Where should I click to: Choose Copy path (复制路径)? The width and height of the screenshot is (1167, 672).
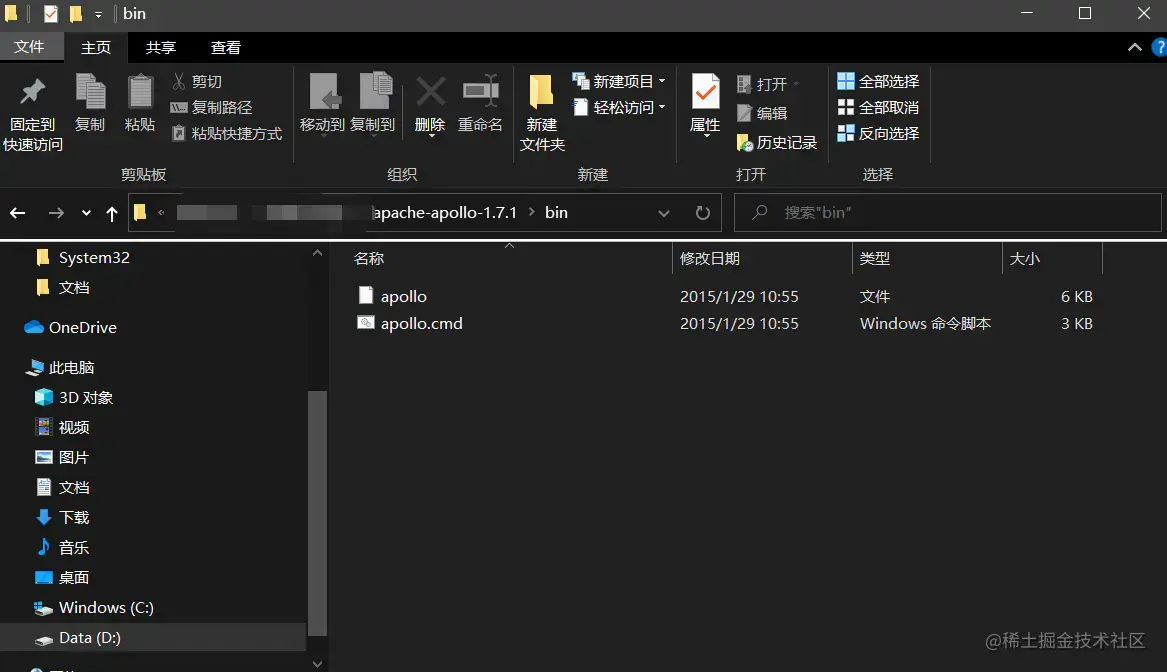[212, 107]
